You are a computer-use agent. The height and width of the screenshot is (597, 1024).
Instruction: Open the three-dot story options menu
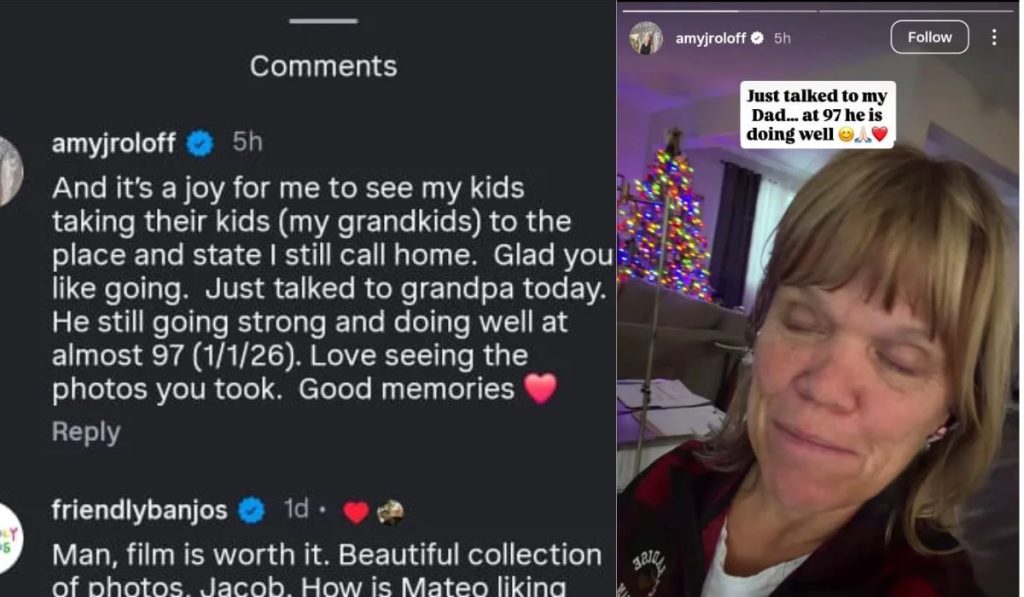click(x=994, y=38)
